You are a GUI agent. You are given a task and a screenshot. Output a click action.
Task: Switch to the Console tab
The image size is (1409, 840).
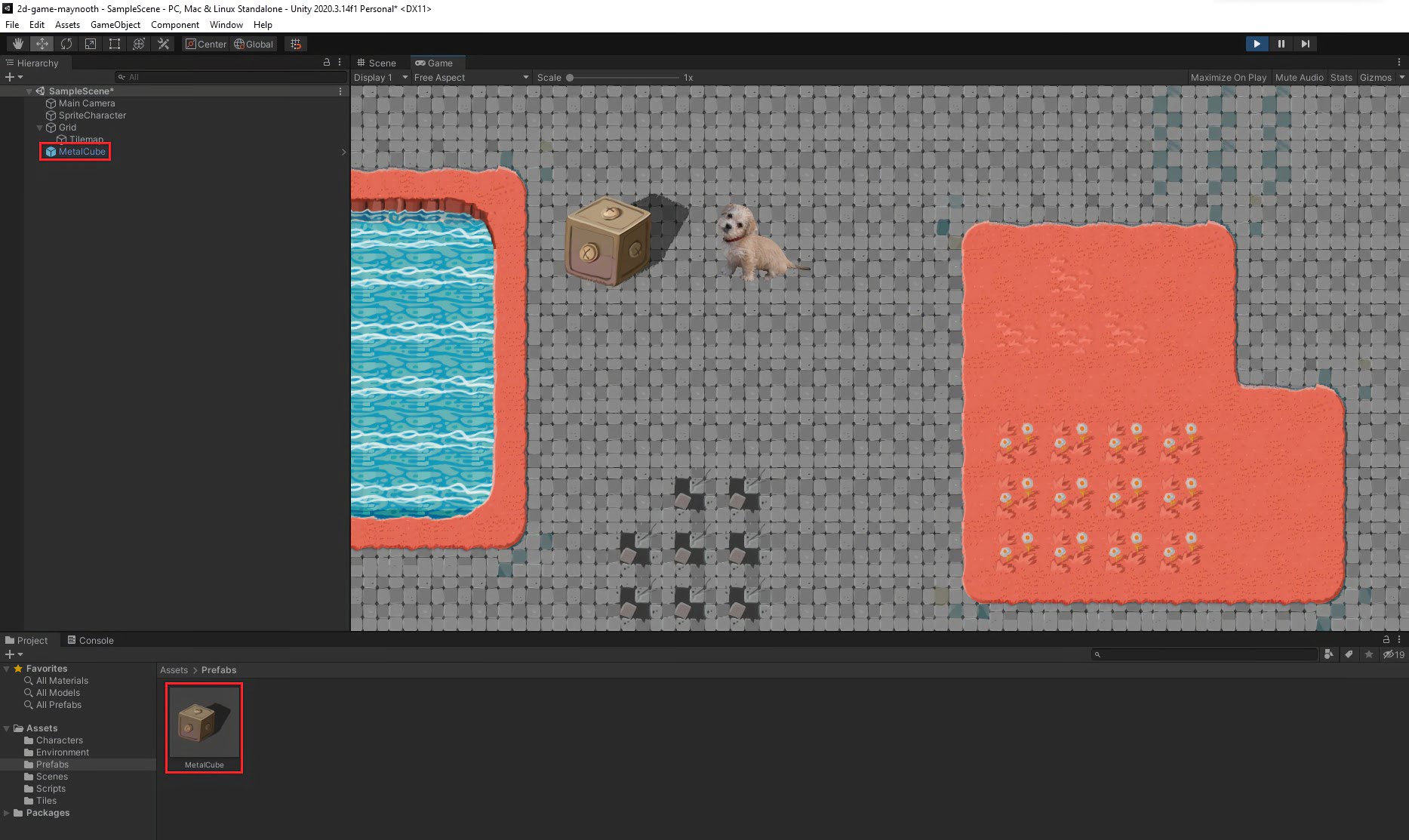coord(91,640)
